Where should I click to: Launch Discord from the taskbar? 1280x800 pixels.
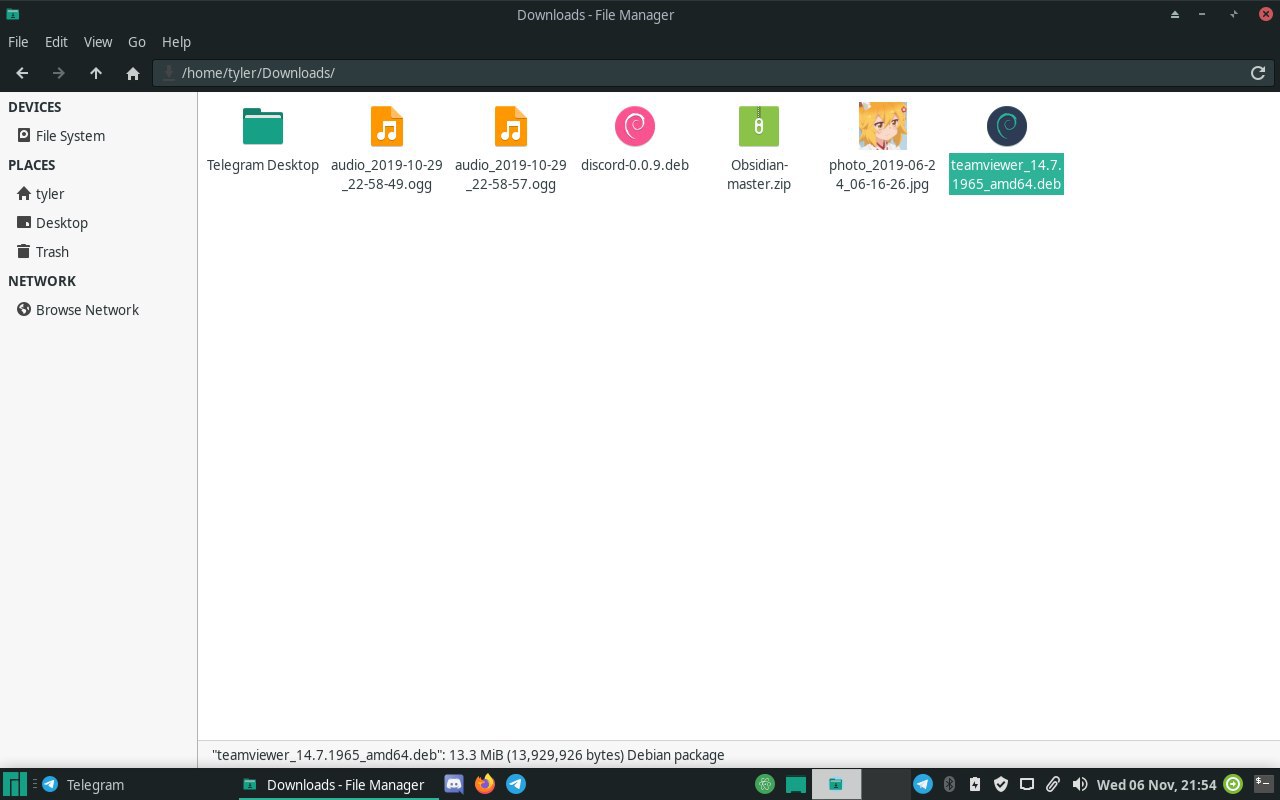click(454, 785)
